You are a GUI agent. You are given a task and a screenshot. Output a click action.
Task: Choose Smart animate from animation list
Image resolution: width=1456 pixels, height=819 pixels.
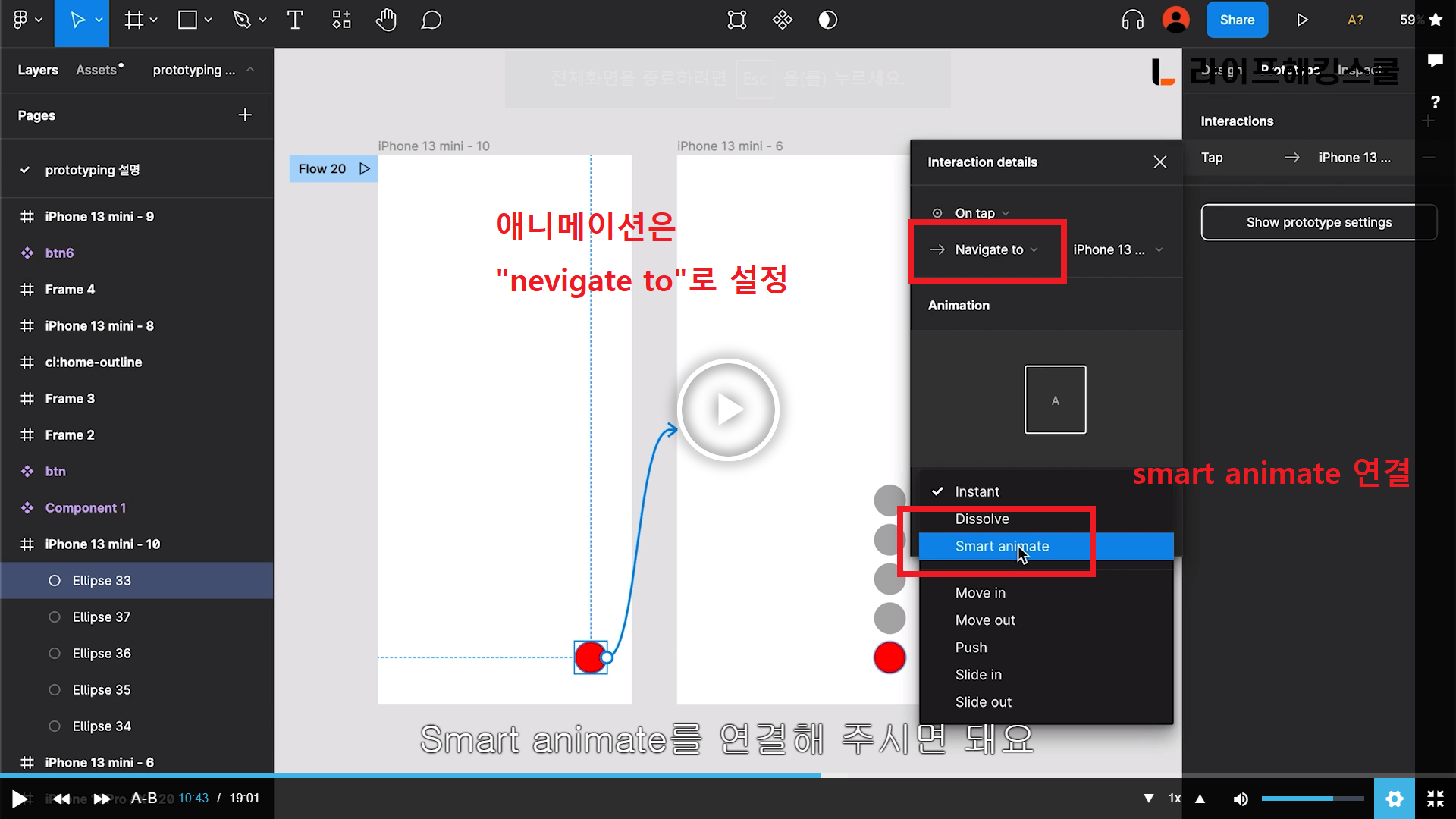point(1002,546)
